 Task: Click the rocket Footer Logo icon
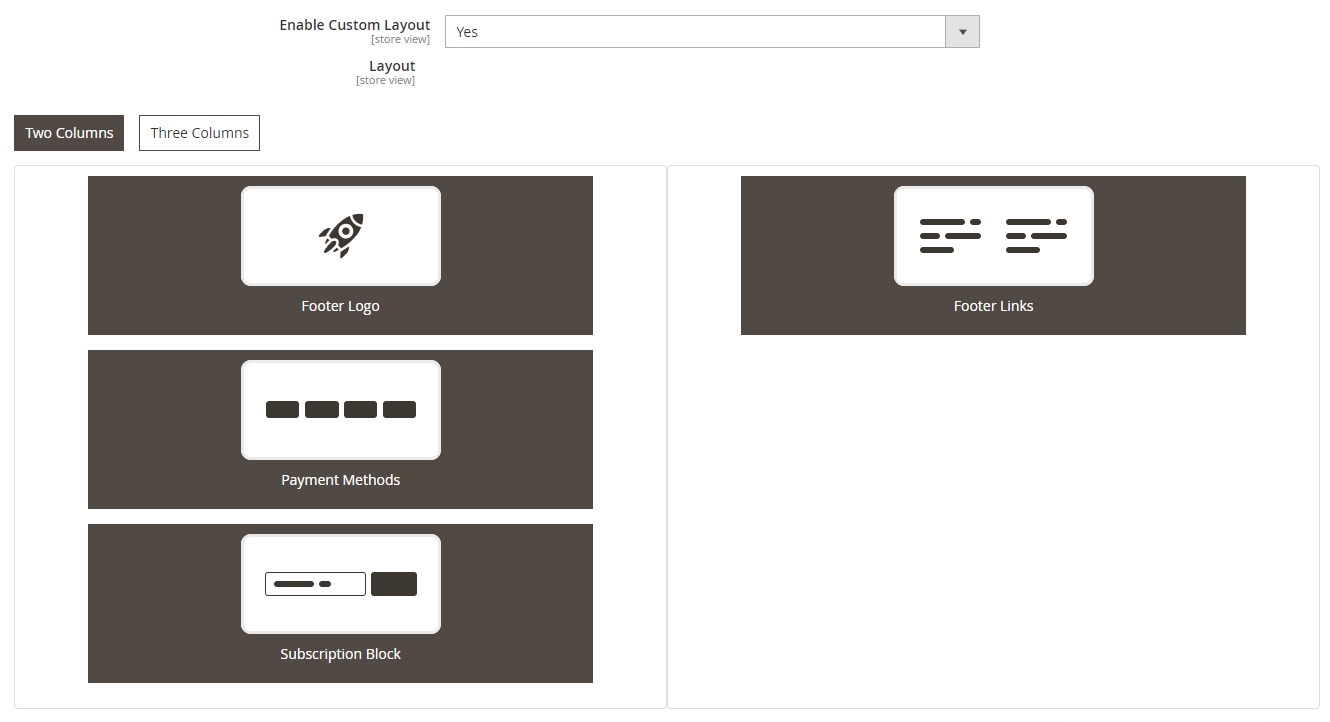pos(341,236)
